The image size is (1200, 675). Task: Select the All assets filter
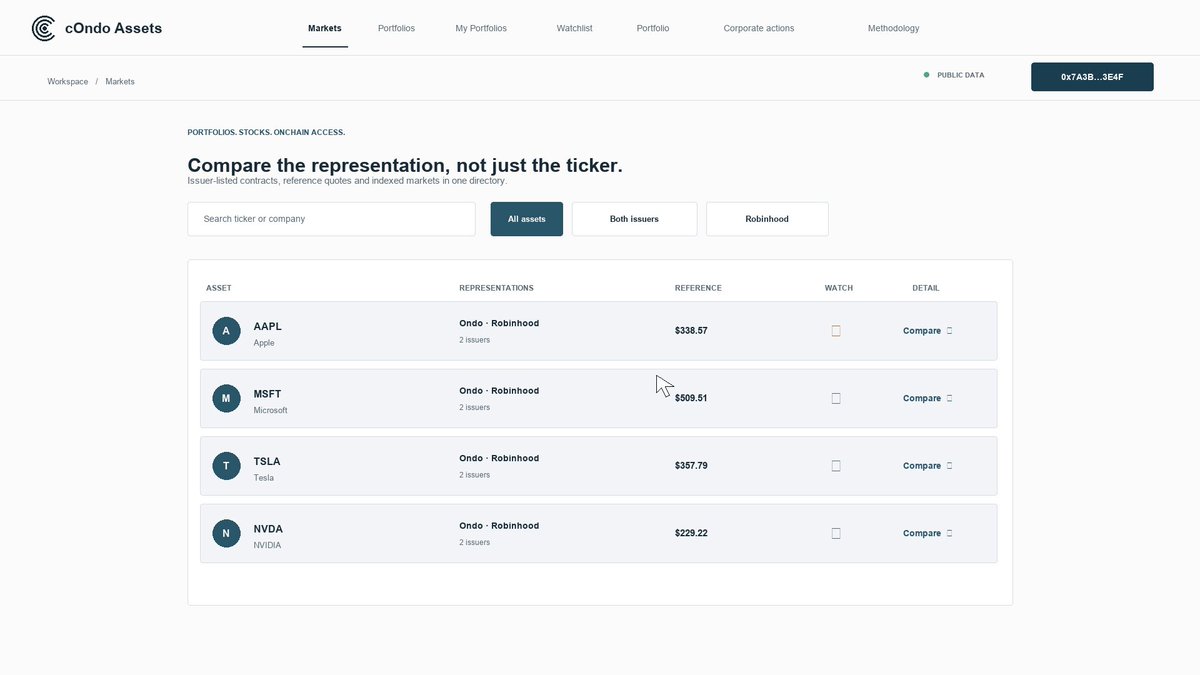point(527,219)
